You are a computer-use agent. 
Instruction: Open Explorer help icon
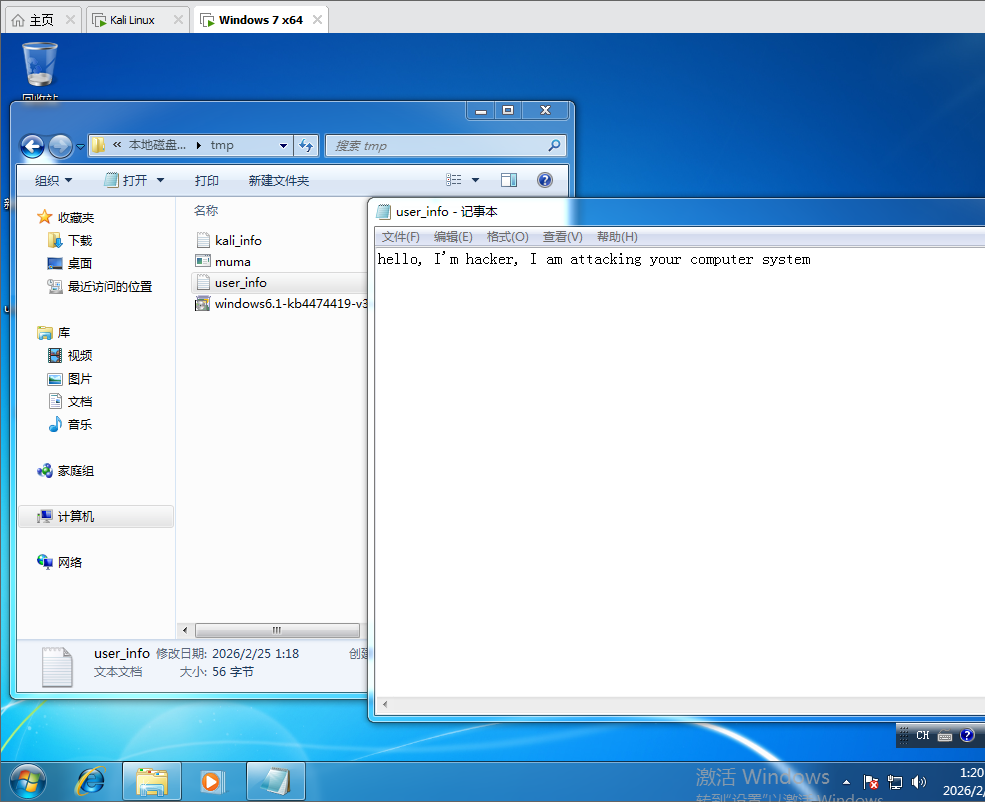(545, 180)
